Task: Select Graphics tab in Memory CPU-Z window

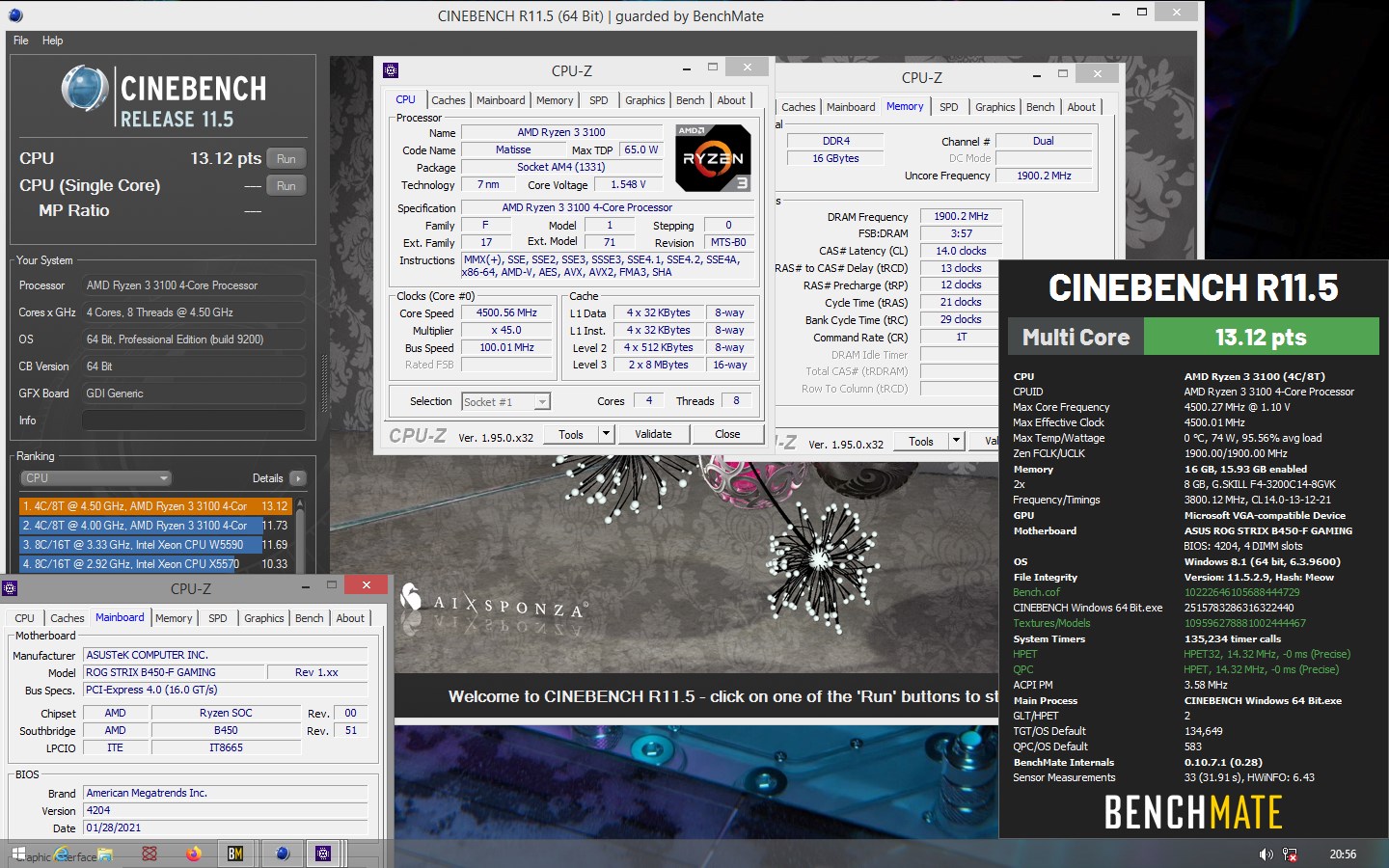Action: click(994, 107)
